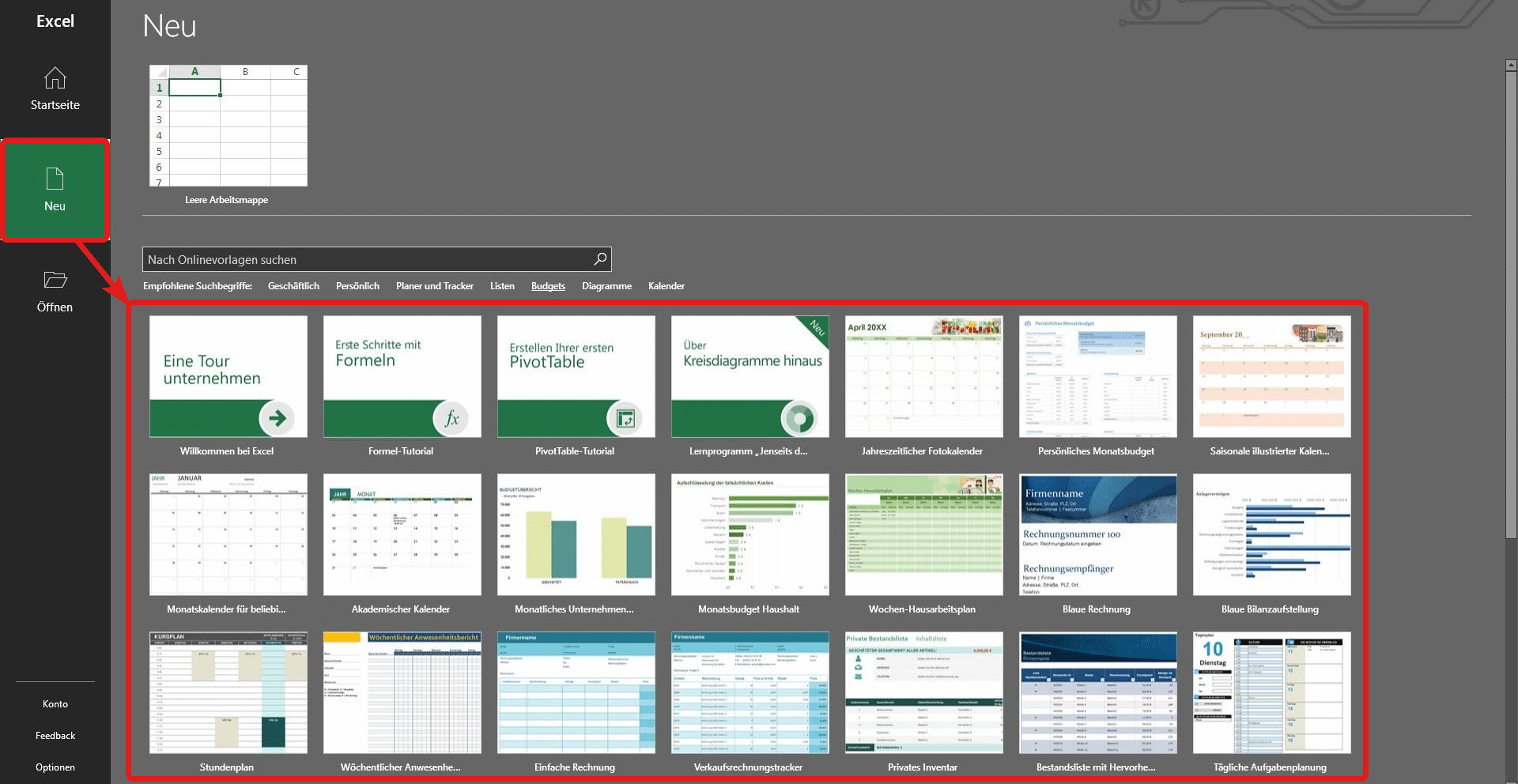Click the arrow icon on Willkommen bei Excel
Image resolution: width=1518 pixels, height=784 pixels.
(277, 418)
